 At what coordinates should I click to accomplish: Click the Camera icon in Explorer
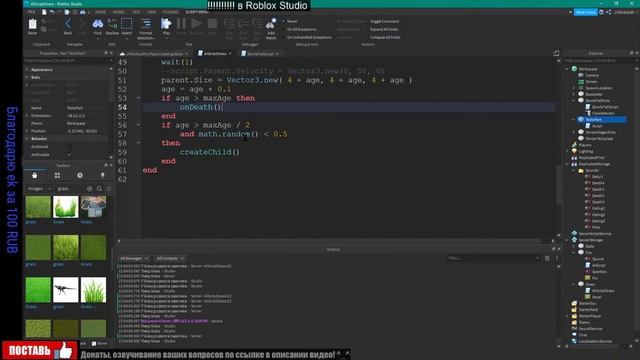(581, 75)
